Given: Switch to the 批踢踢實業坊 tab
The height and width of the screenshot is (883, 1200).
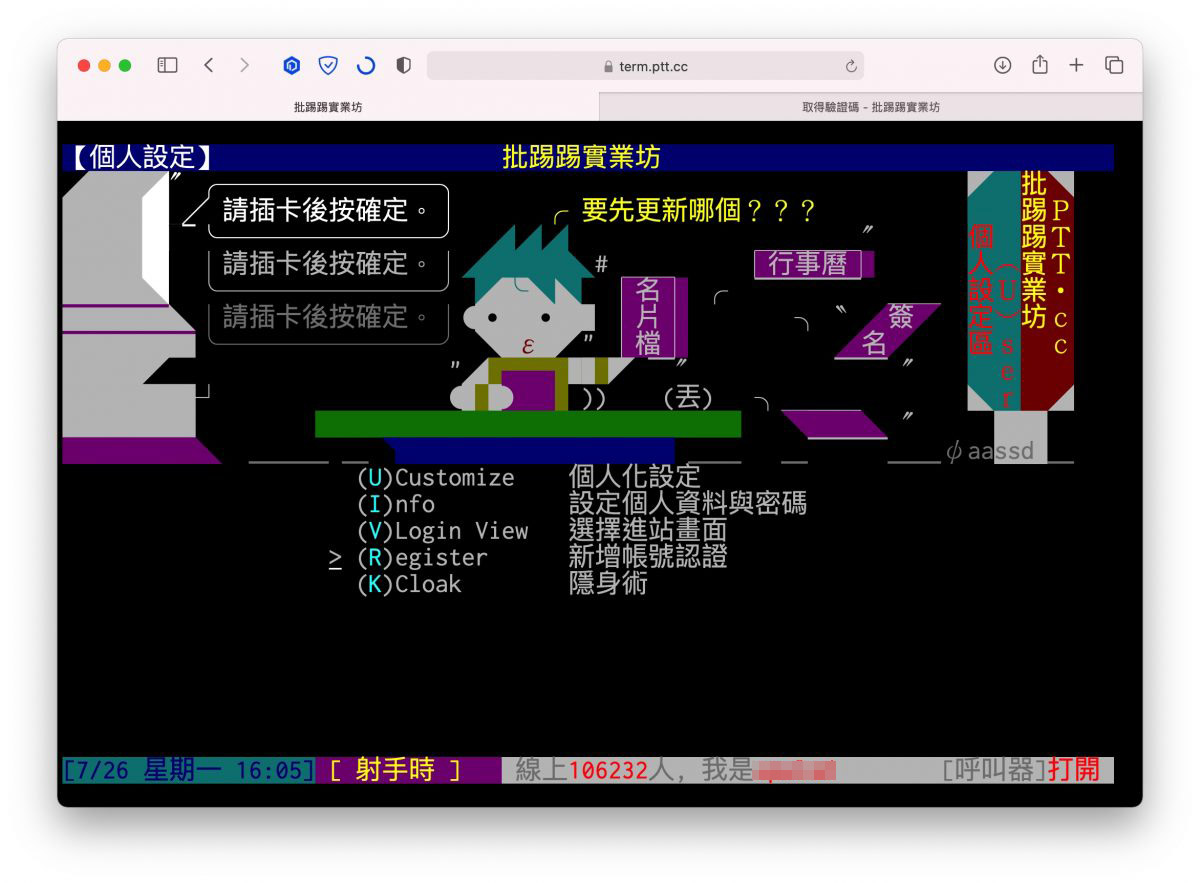Looking at the screenshot, I should [x=328, y=107].
